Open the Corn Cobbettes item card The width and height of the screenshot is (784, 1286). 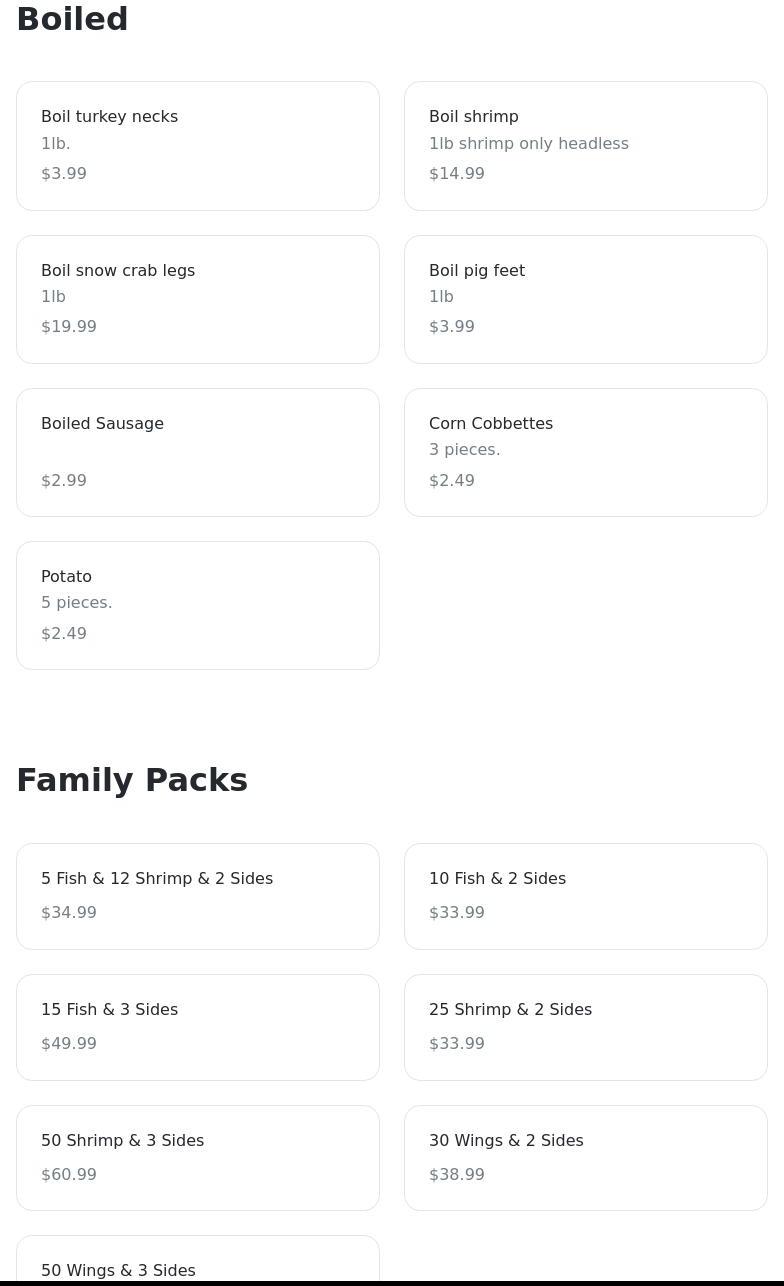(x=585, y=452)
